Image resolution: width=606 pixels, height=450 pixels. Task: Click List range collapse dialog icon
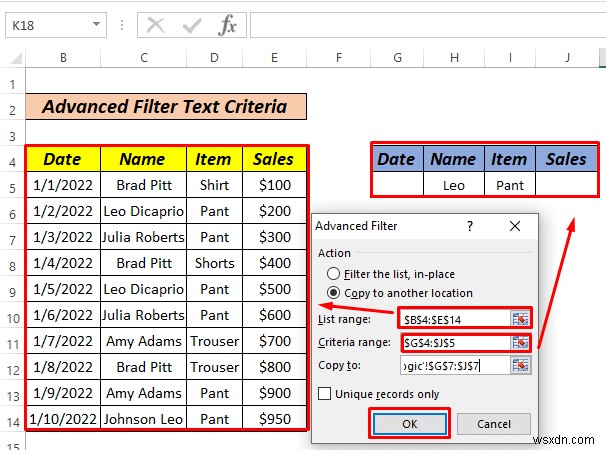[x=520, y=319]
